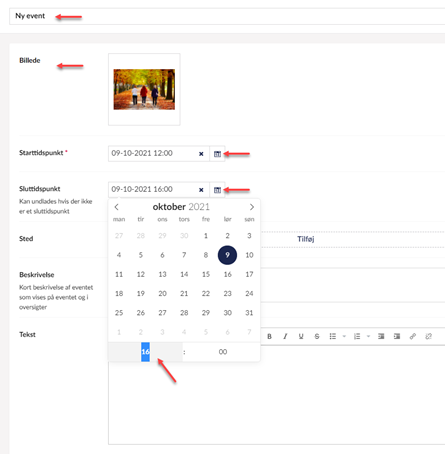Viewport: 445px width, 454px height.
Task: Clear the Starttidspunkt date value
Action: pyautogui.click(x=201, y=154)
